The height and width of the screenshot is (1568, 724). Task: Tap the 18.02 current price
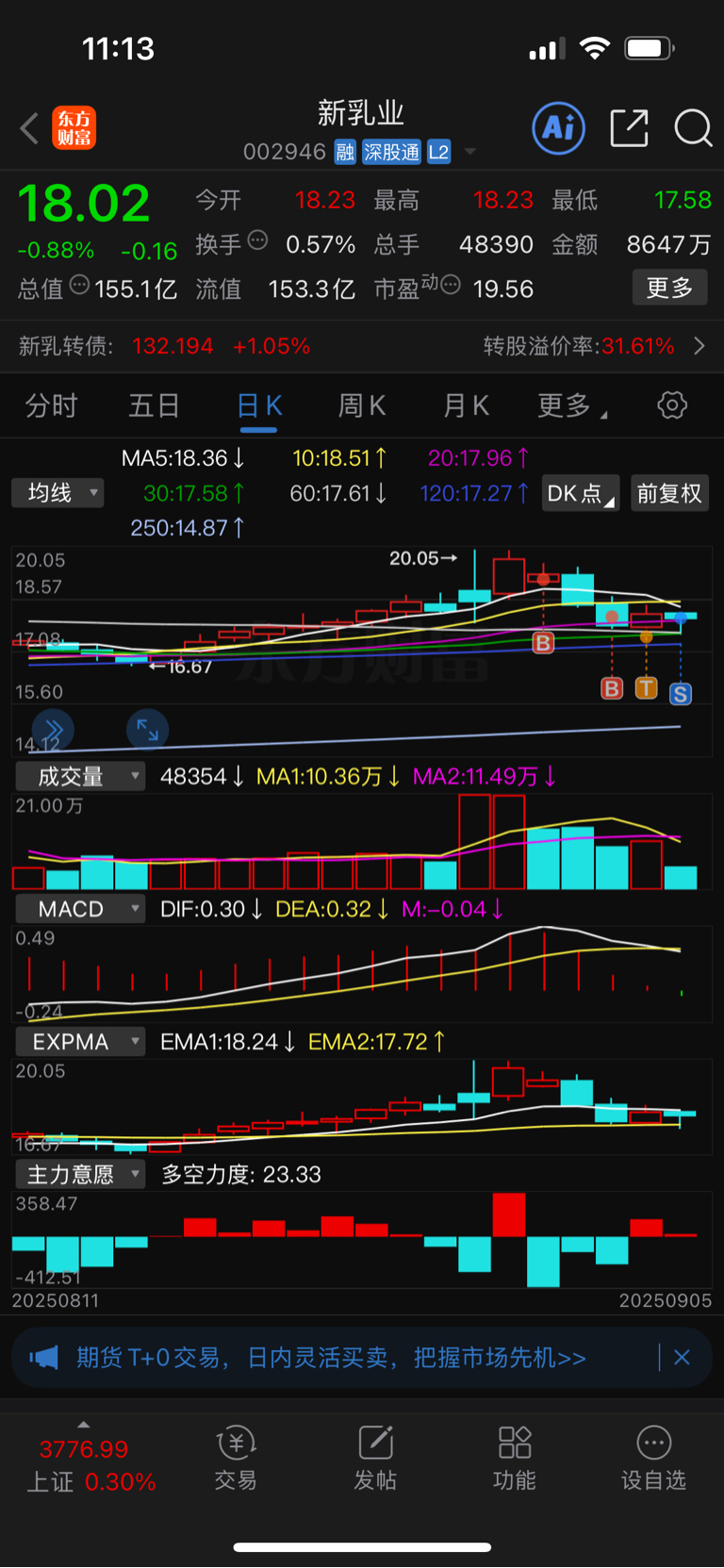84,204
